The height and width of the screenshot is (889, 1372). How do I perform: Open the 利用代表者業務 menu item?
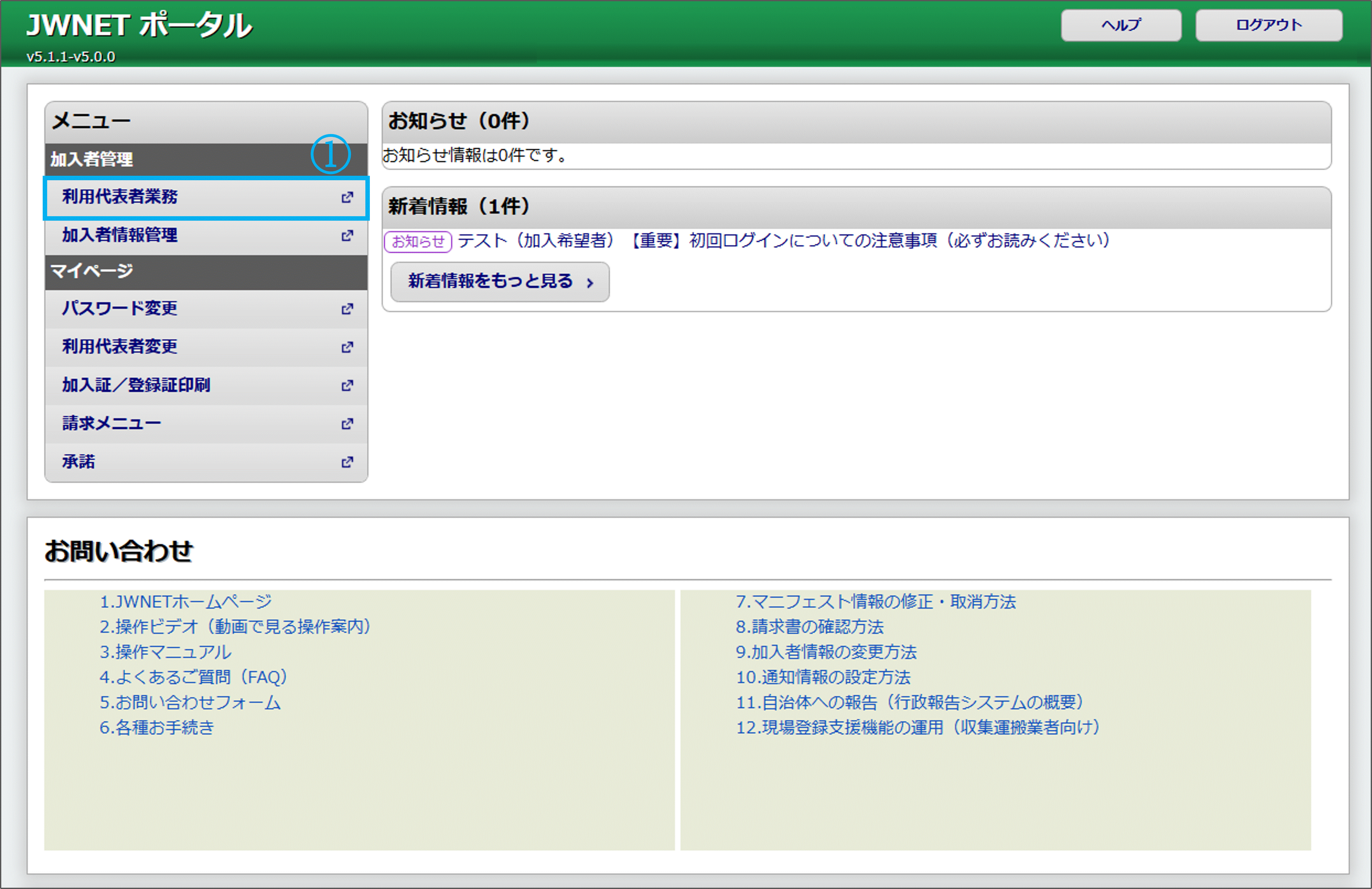click(x=120, y=197)
